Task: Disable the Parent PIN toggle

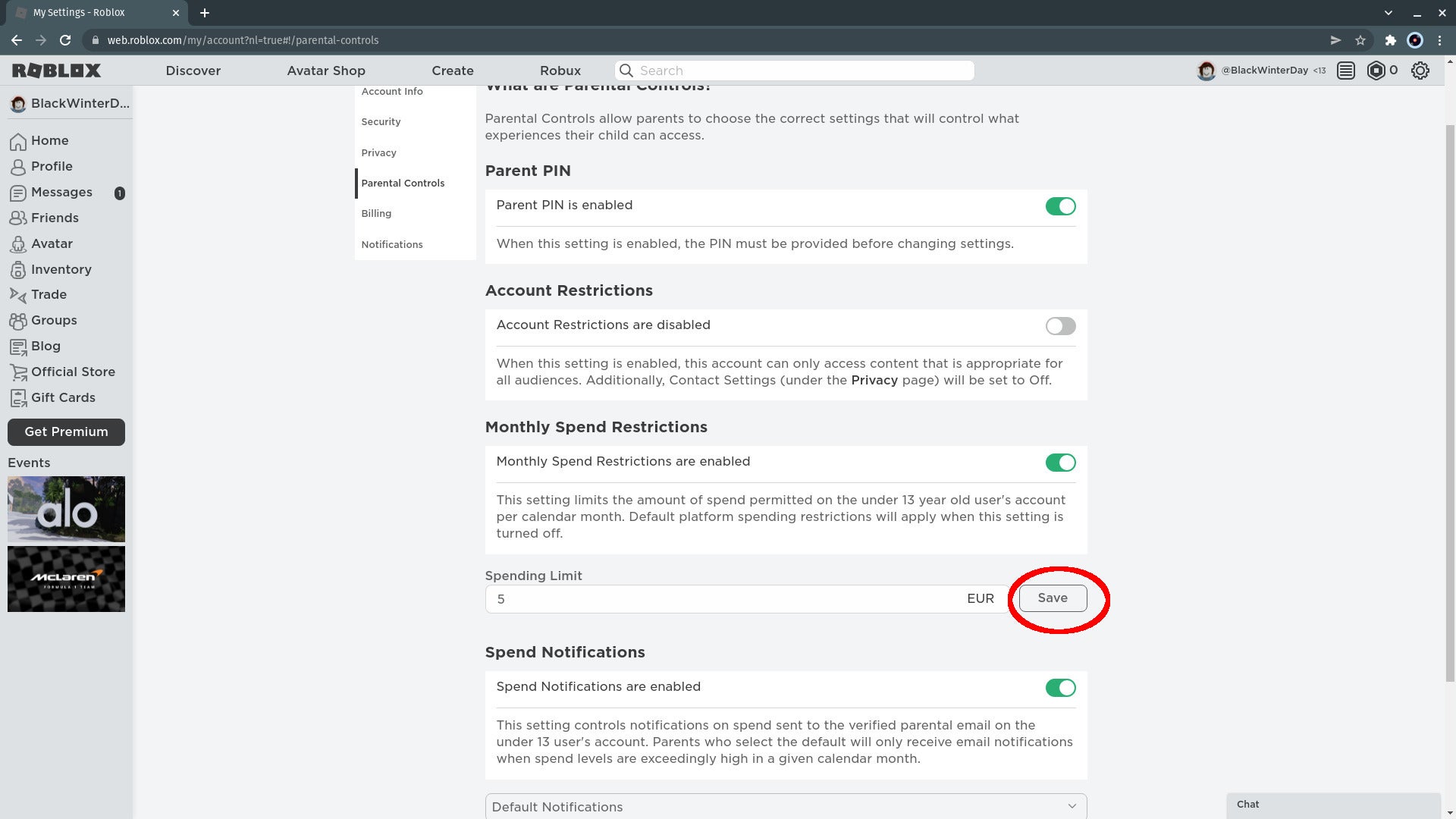Action: [x=1060, y=206]
